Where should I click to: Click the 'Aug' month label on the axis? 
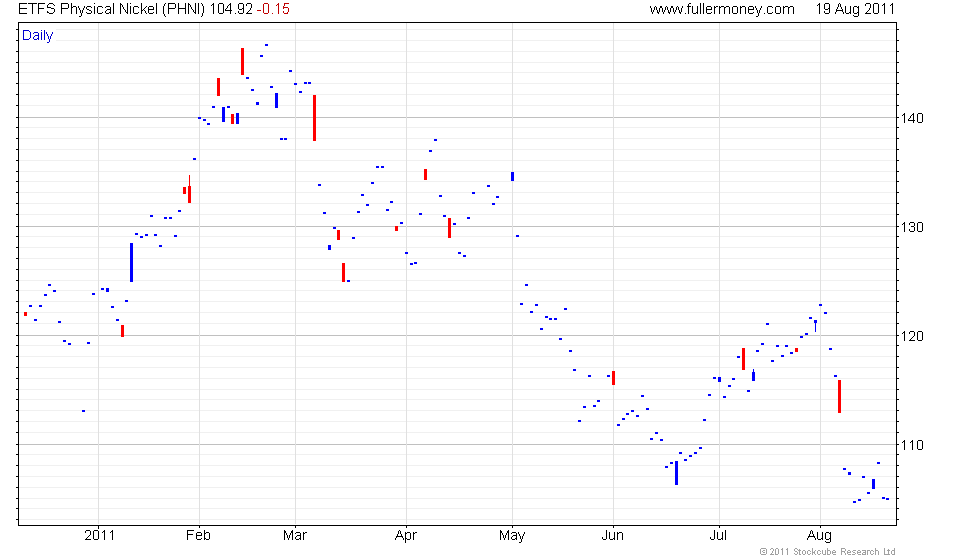819,536
